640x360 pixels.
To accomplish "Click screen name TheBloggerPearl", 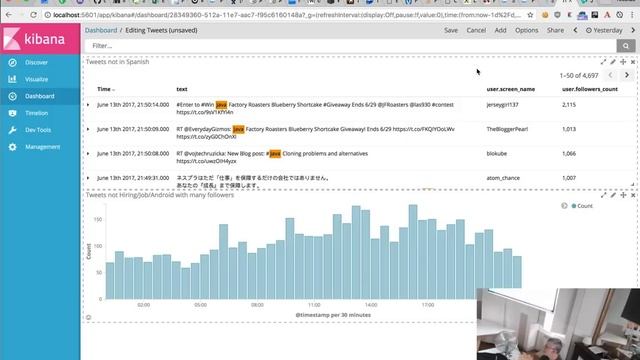I will pyautogui.click(x=507, y=129).
